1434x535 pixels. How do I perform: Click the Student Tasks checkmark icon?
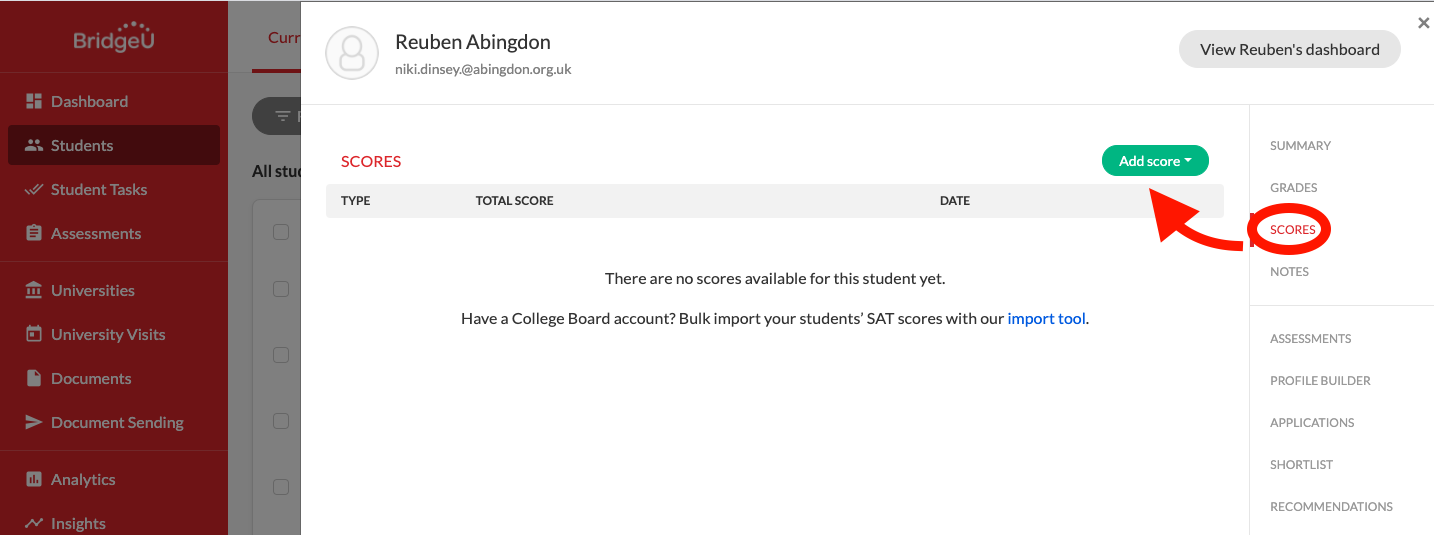34,189
